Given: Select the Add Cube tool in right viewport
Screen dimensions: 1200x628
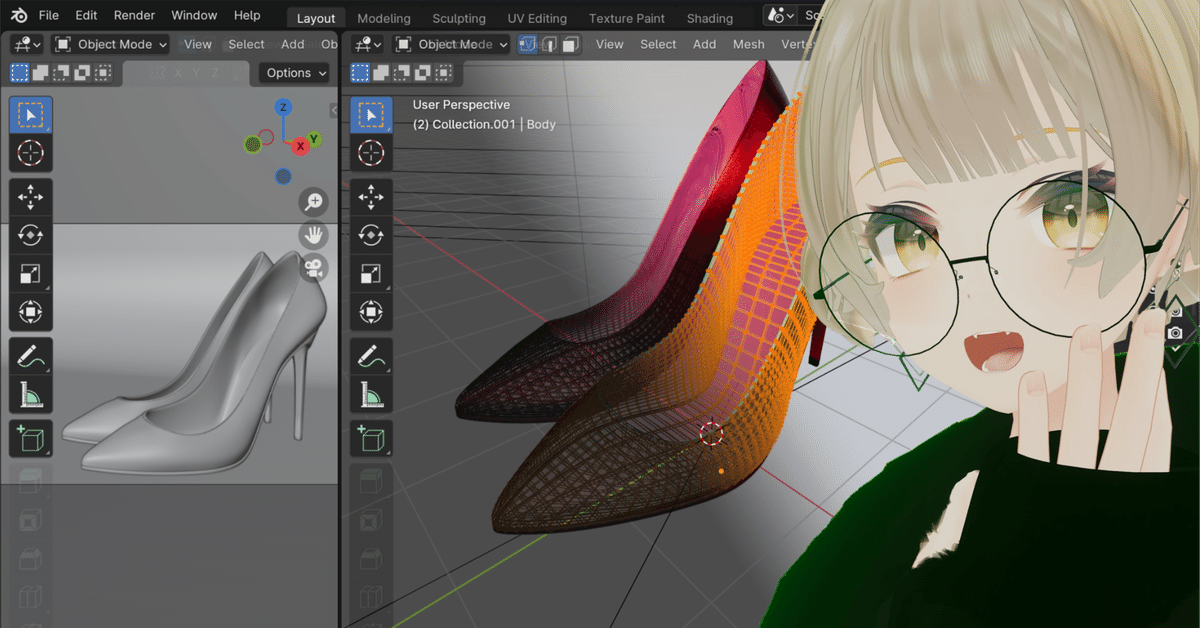Looking at the screenshot, I should [371, 438].
